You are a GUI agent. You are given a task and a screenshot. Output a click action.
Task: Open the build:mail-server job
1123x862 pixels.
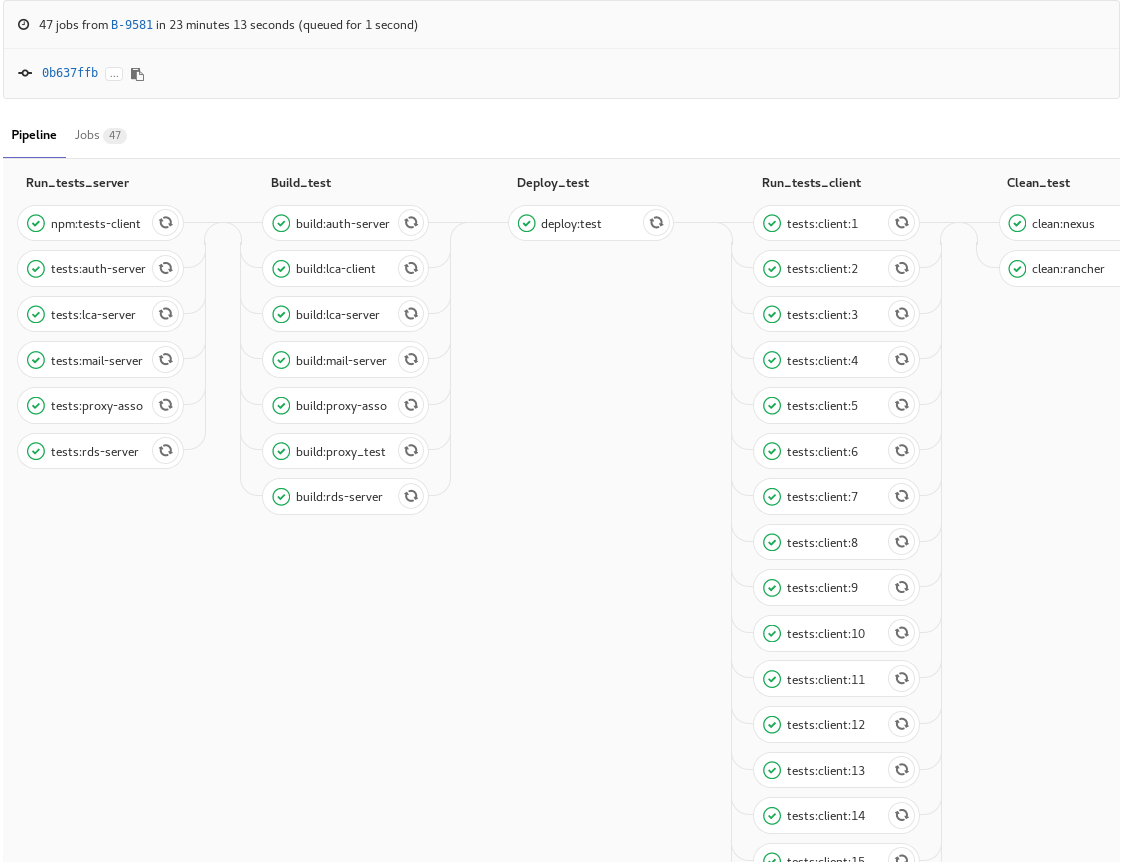tap(340, 360)
